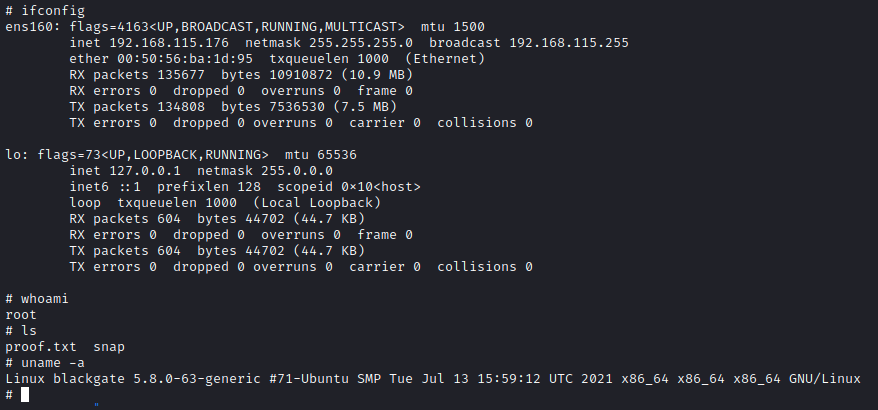
Task: Click the lo loopback interface name
Action: tap(13, 155)
